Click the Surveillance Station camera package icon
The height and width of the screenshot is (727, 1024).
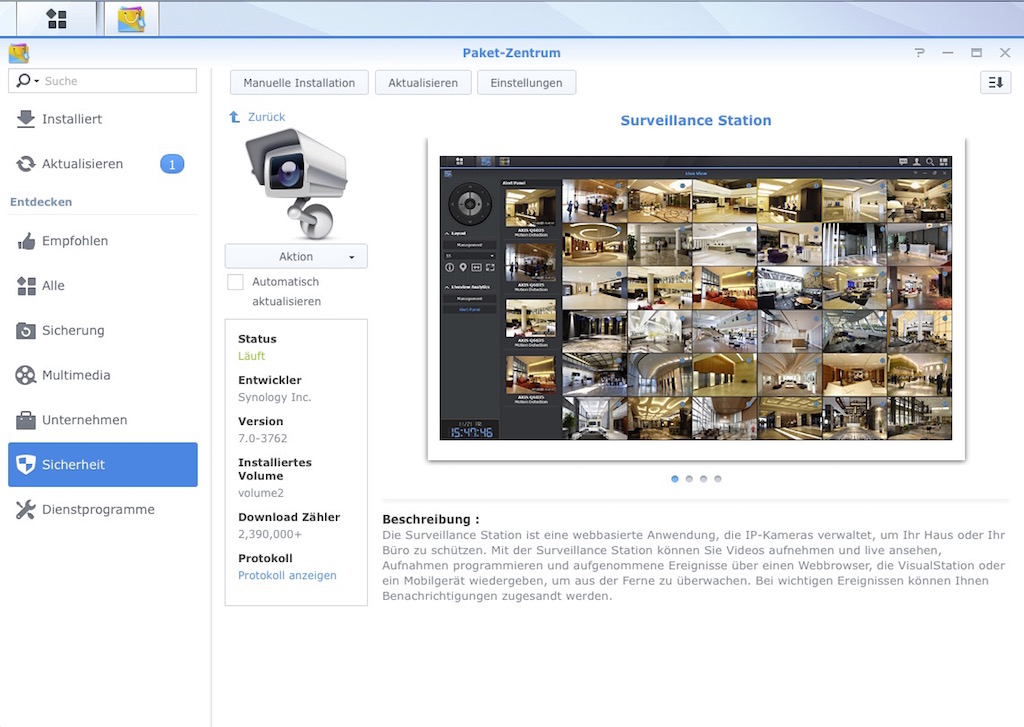(296, 181)
